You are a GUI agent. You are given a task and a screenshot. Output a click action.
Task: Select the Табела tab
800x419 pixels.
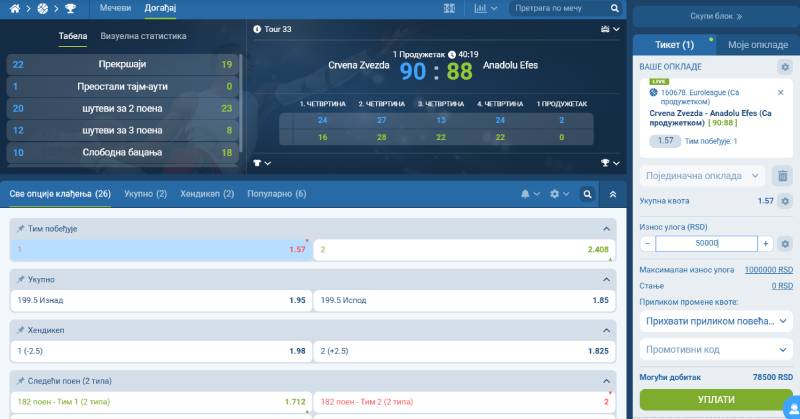(x=72, y=36)
